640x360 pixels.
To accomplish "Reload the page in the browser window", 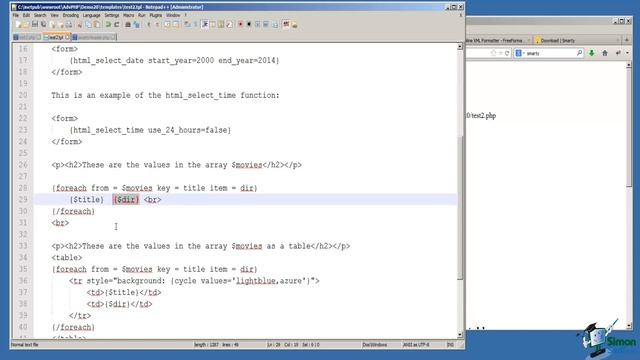I will (507, 53).
